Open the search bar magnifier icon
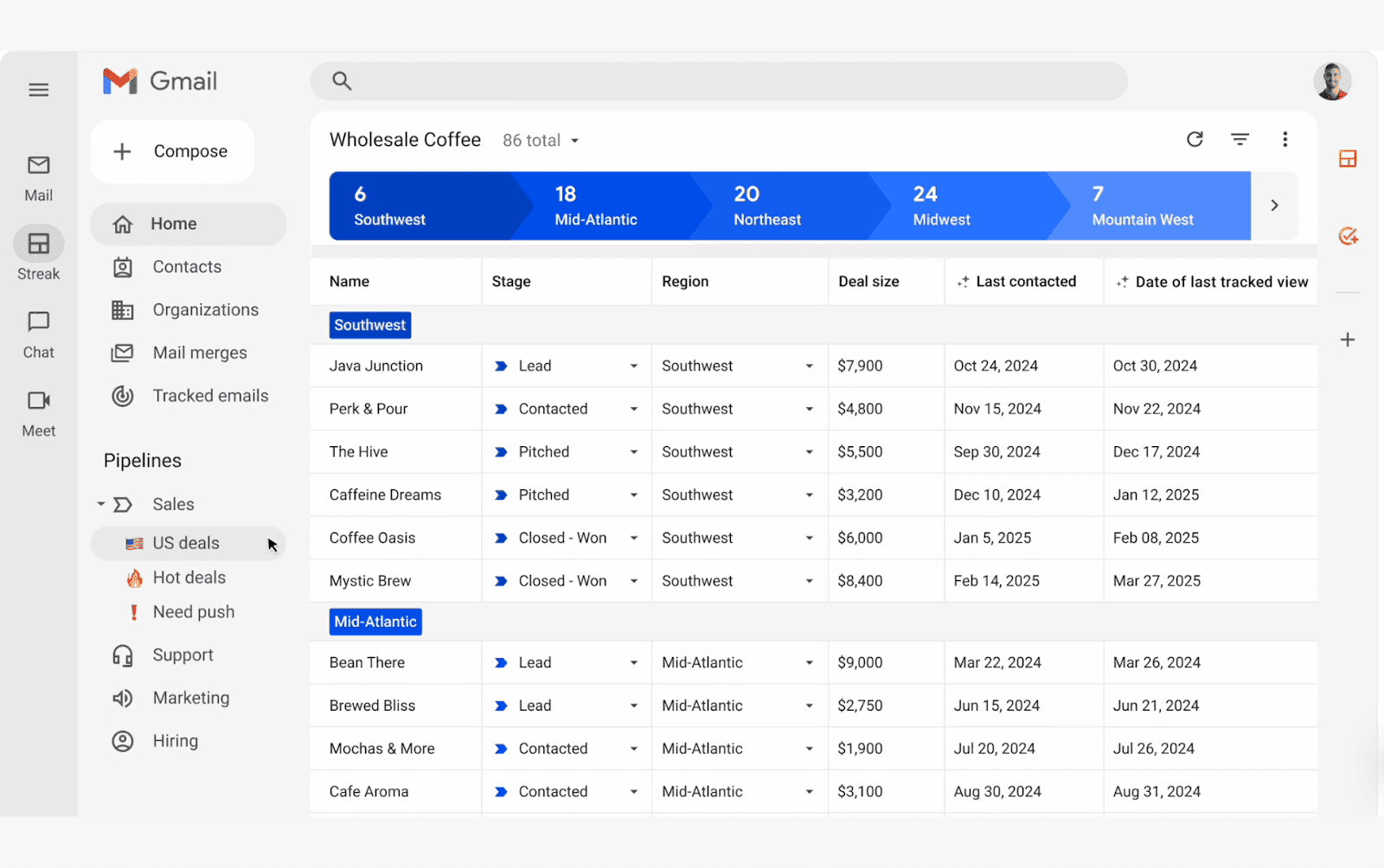This screenshot has width=1384, height=868. click(342, 80)
